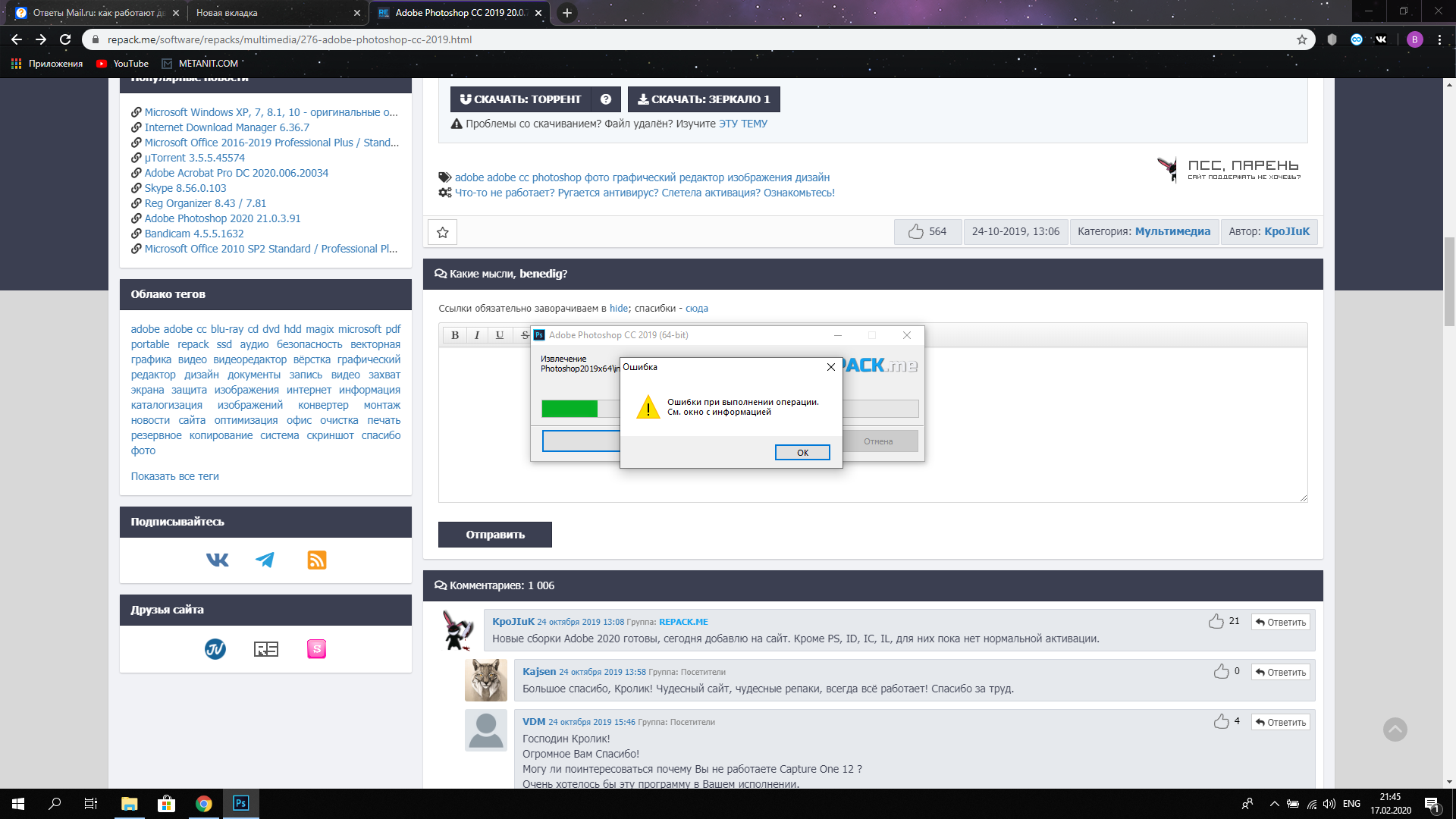Open author KpoJIuK profile link
The height and width of the screenshot is (819, 1456).
tap(1287, 232)
